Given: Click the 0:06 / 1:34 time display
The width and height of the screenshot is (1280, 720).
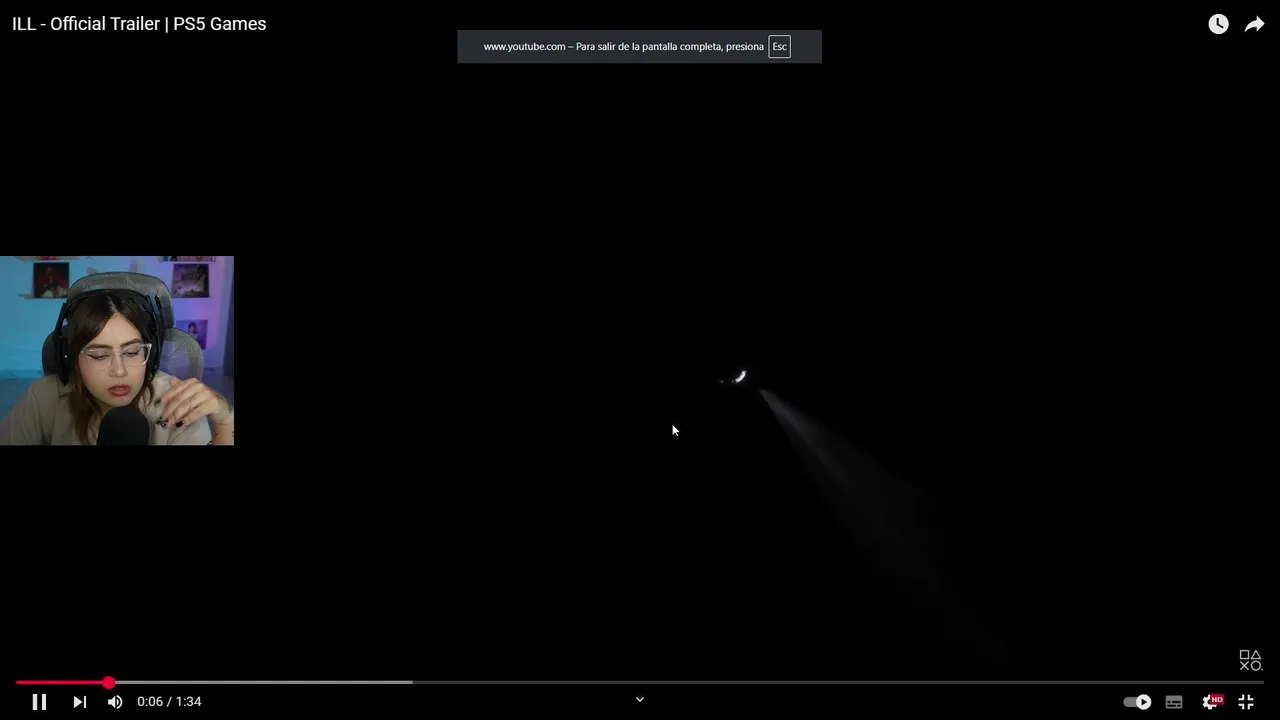Looking at the screenshot, I should pyautogui.click(x=169, y=702).
